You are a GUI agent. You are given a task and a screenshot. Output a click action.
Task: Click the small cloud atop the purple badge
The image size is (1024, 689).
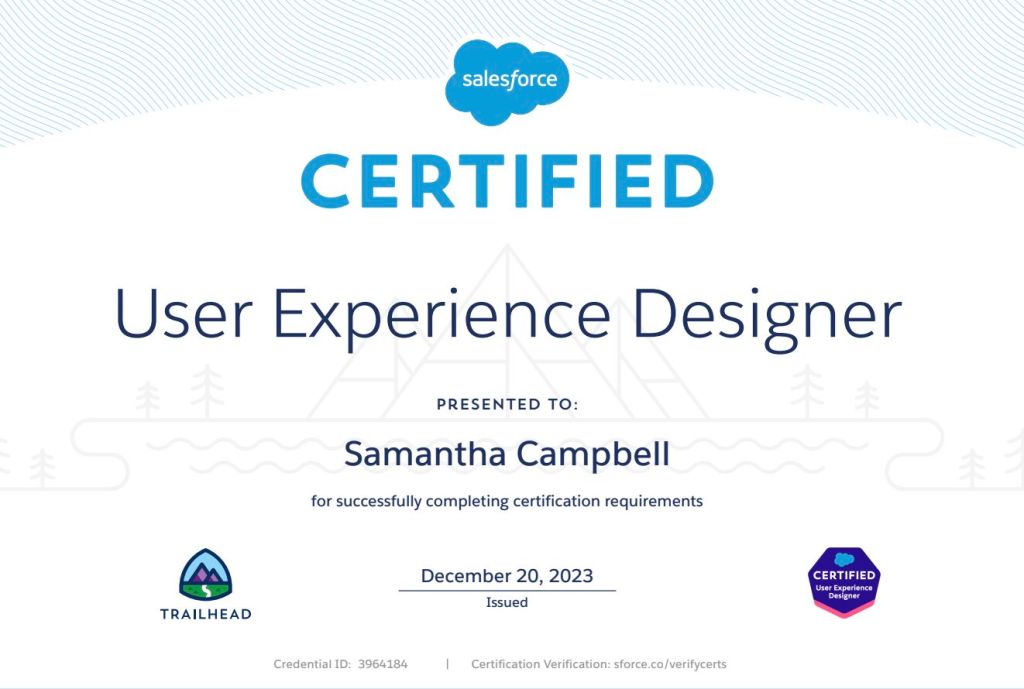[x=844, y=559]
